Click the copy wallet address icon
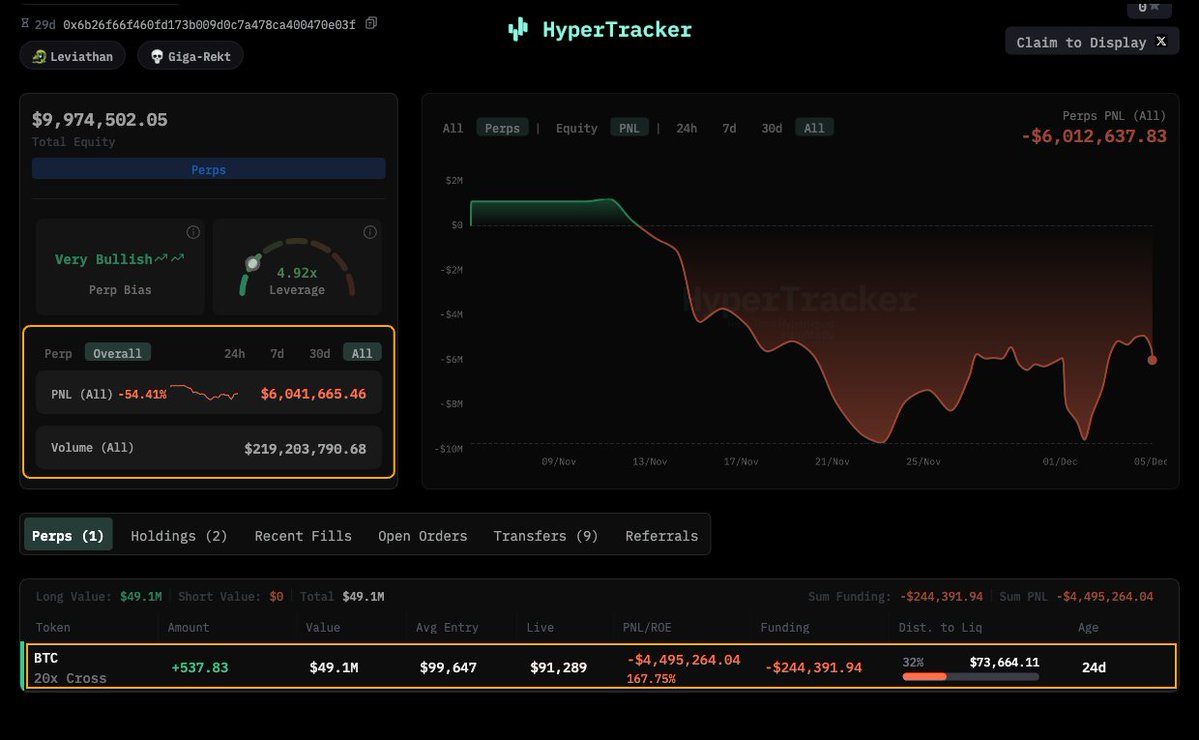Image resolution: width=1199 pixels, height=740 pixels. [372, 23]
